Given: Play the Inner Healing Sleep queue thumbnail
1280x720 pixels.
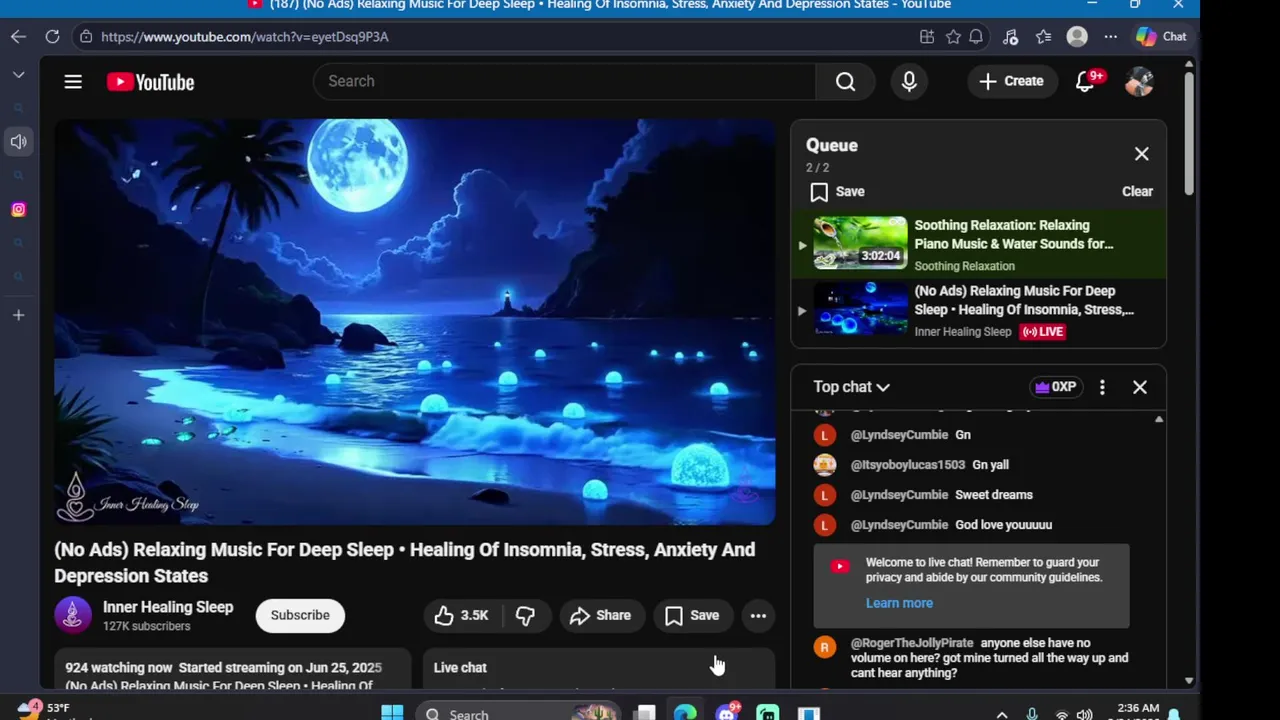Looking at the screenshot, I should (x=860, y=308).
